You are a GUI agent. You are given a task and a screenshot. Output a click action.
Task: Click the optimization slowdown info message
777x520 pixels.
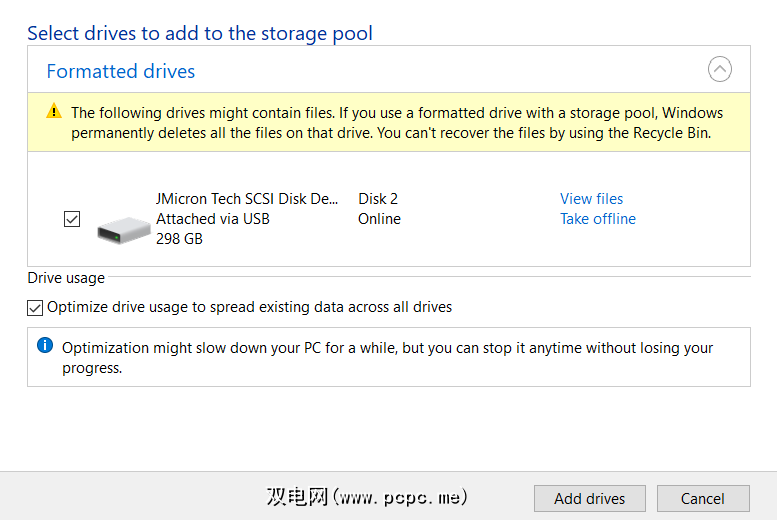pos(388,357)
